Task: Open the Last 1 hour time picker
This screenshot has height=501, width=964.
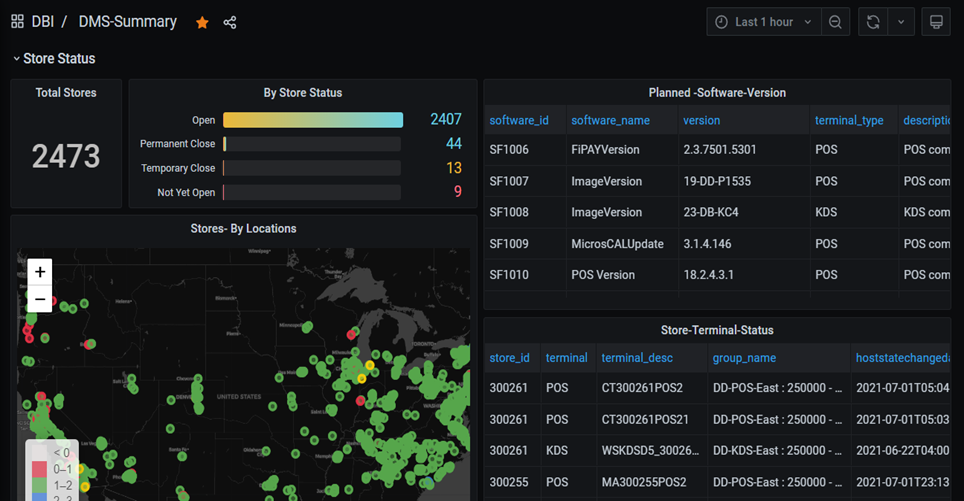Action: [764, 22]
